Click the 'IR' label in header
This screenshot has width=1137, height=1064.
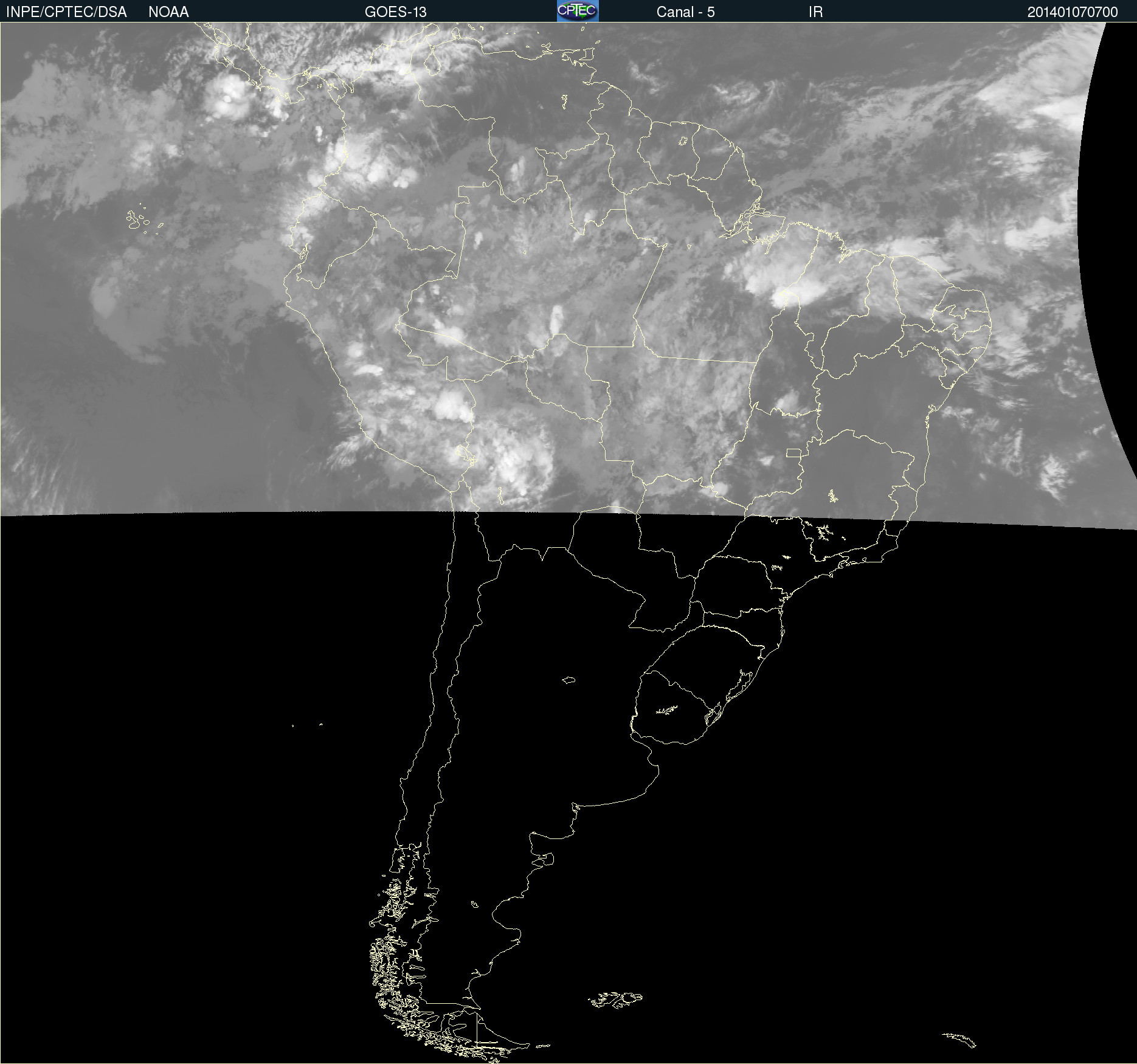click(x=815, y=12)
